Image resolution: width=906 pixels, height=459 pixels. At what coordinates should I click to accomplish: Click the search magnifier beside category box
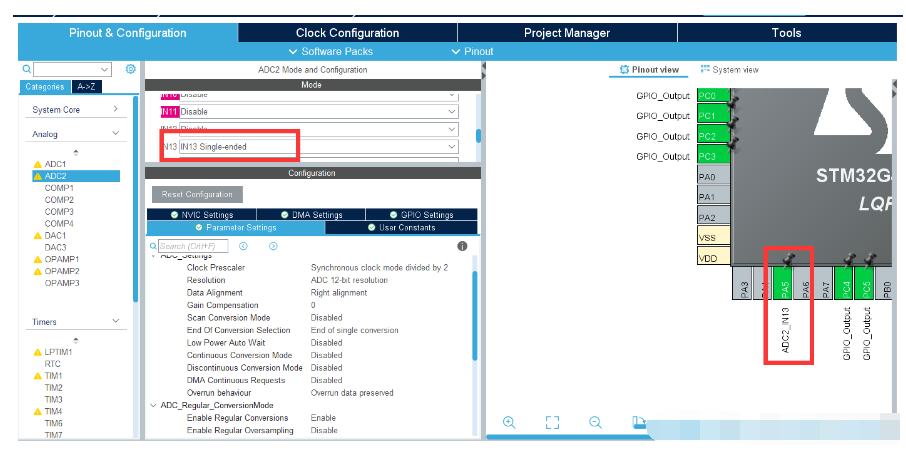pyautogui.click(x=27, y=69)
